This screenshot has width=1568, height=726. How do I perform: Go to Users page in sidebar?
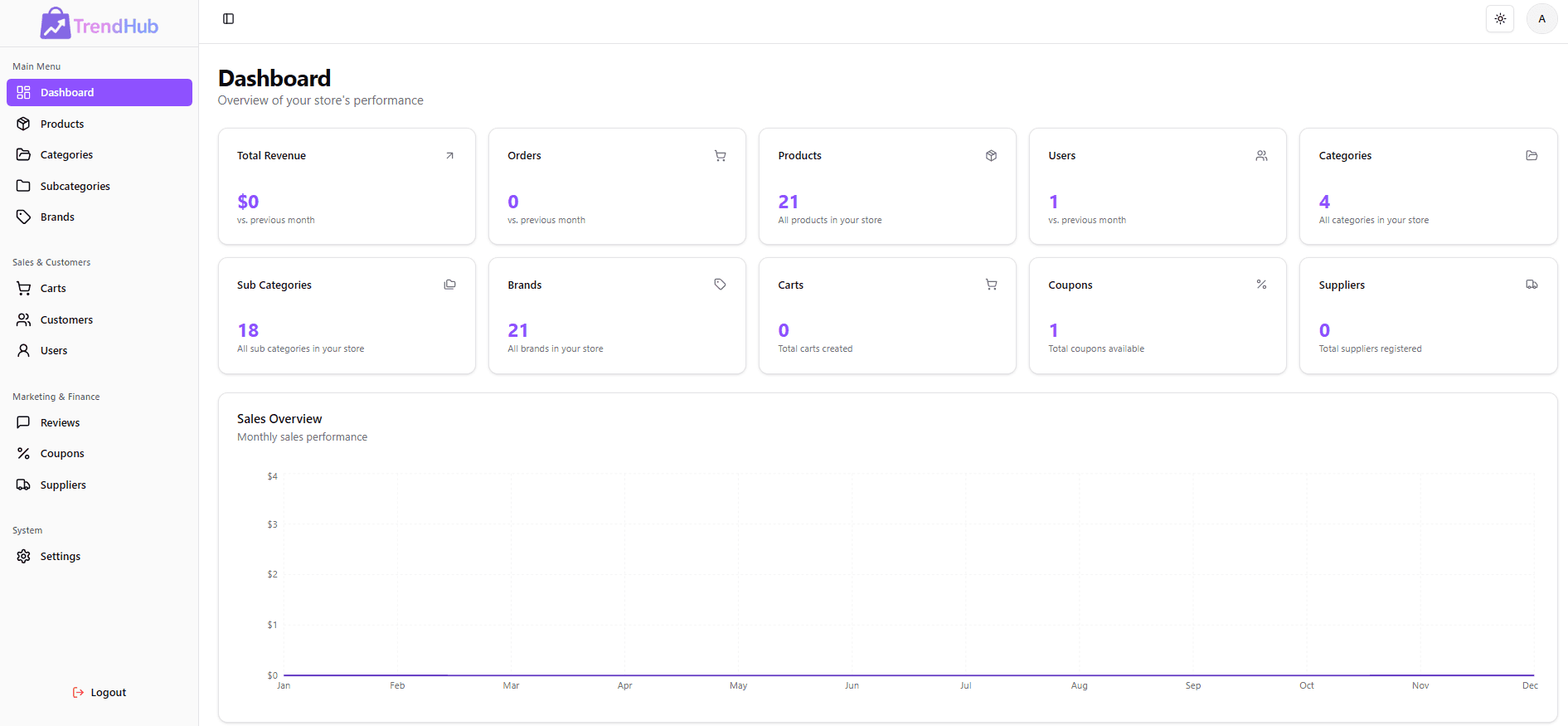100,350
